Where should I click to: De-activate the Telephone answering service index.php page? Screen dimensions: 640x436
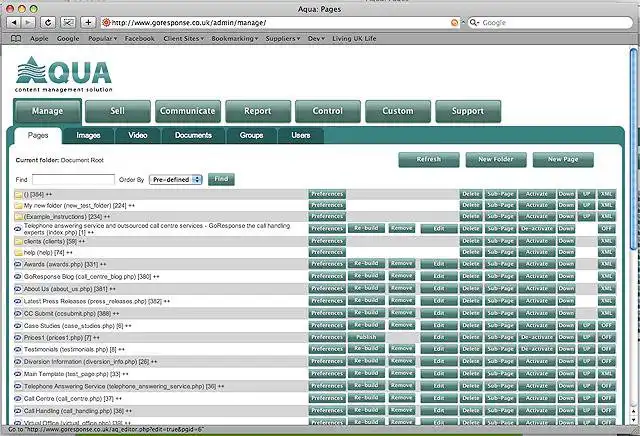(537, 229)
